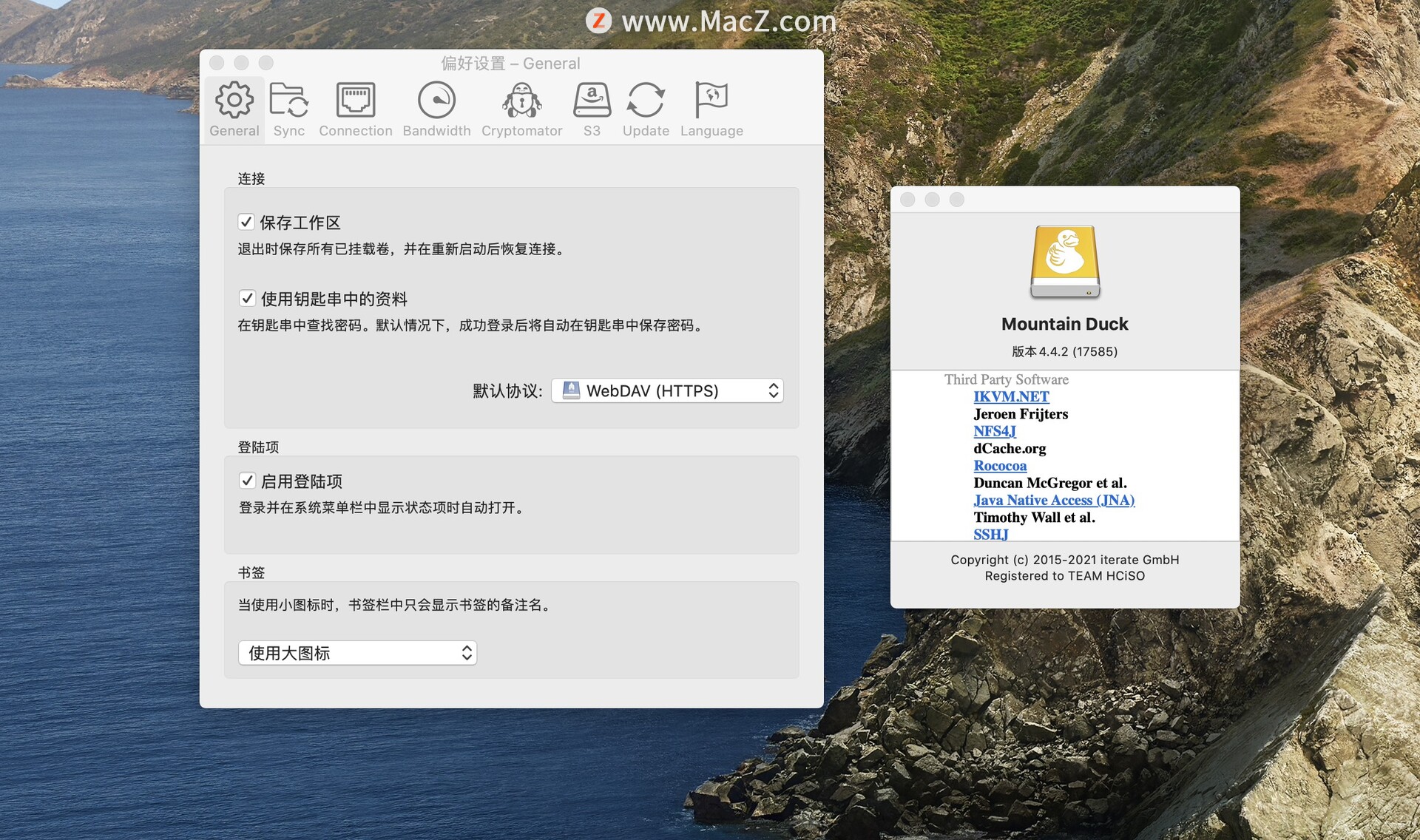Open the Language preferences pane
Viewport: 1420px width, 840px height.
point(711,109)
